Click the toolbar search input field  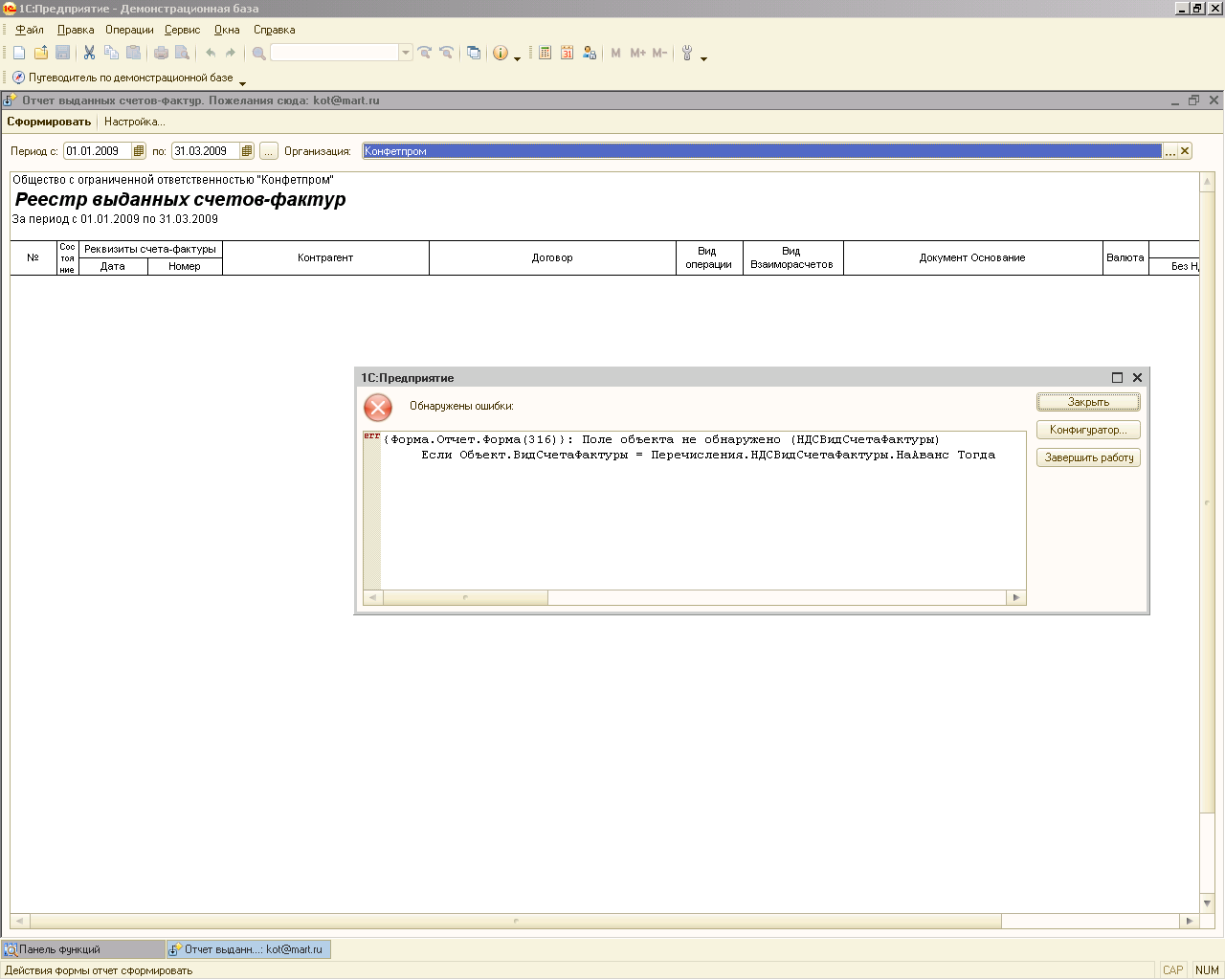point(334,53)
